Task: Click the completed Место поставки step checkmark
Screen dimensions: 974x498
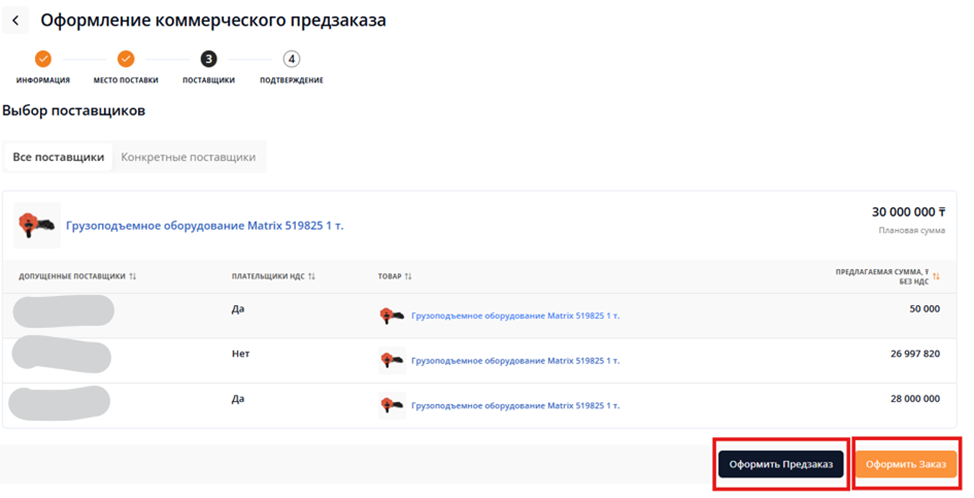Action: coord(126,59)
